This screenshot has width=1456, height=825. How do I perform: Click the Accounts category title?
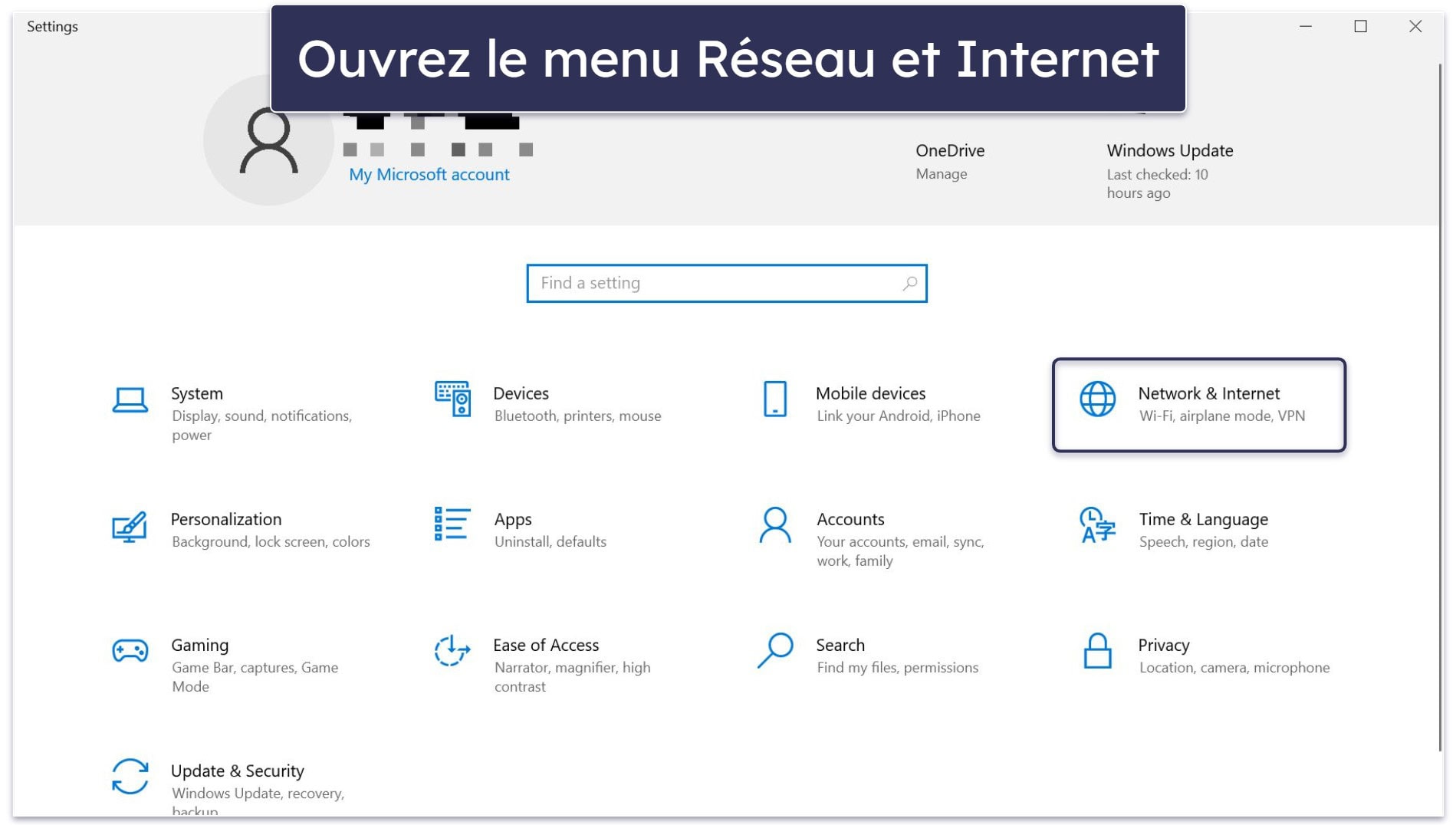coord(850,520)
